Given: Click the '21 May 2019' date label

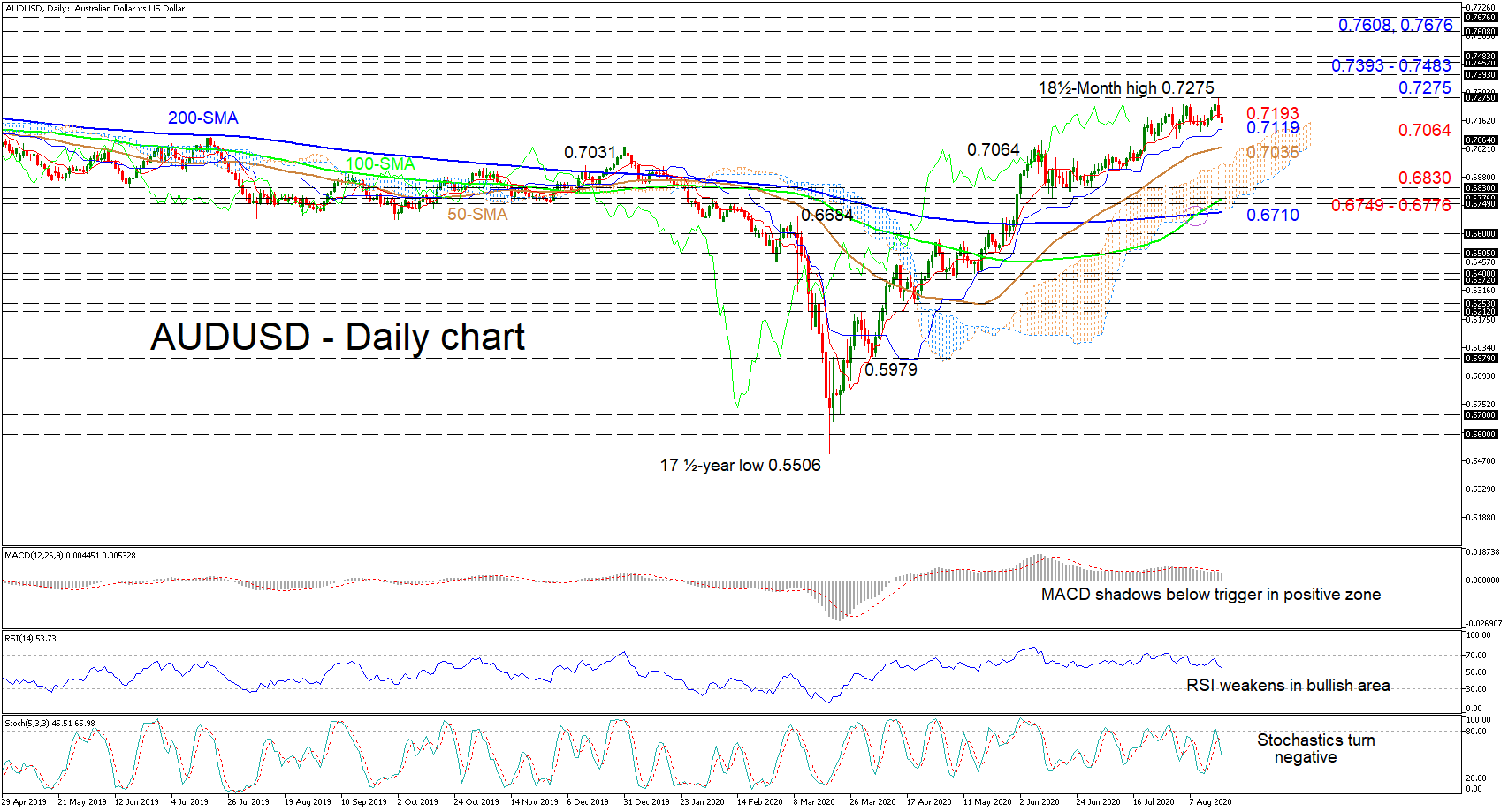Looking at the screenshot, I should 82,802.
